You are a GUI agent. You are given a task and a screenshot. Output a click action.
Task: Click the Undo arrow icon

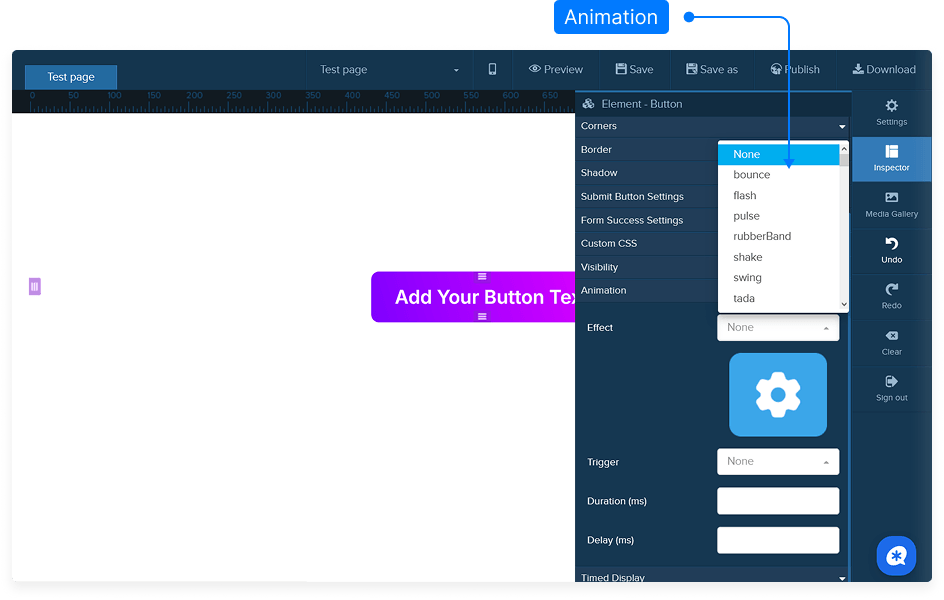point(891,244)
